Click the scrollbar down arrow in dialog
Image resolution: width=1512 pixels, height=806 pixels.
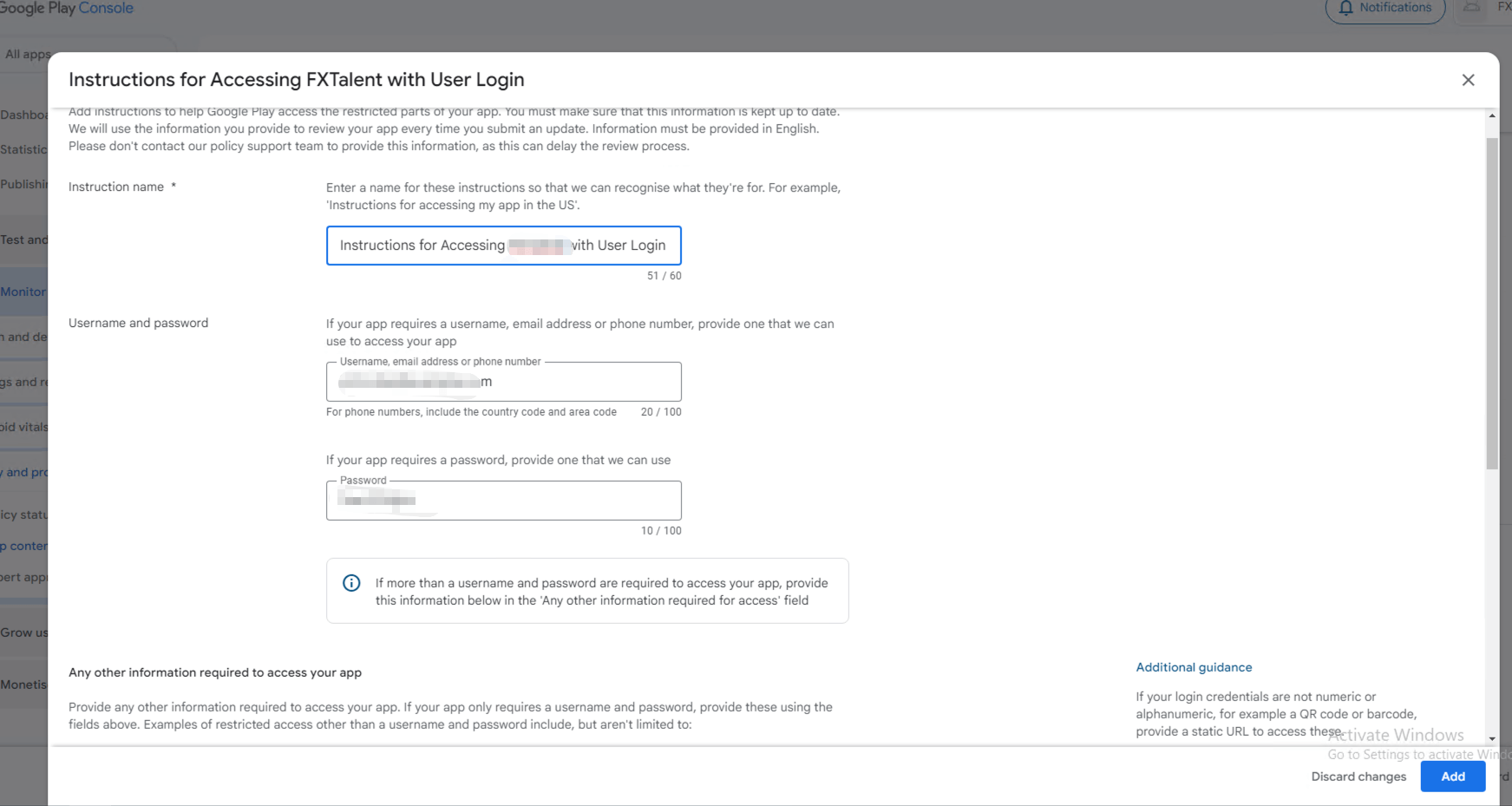point(1492,738)
